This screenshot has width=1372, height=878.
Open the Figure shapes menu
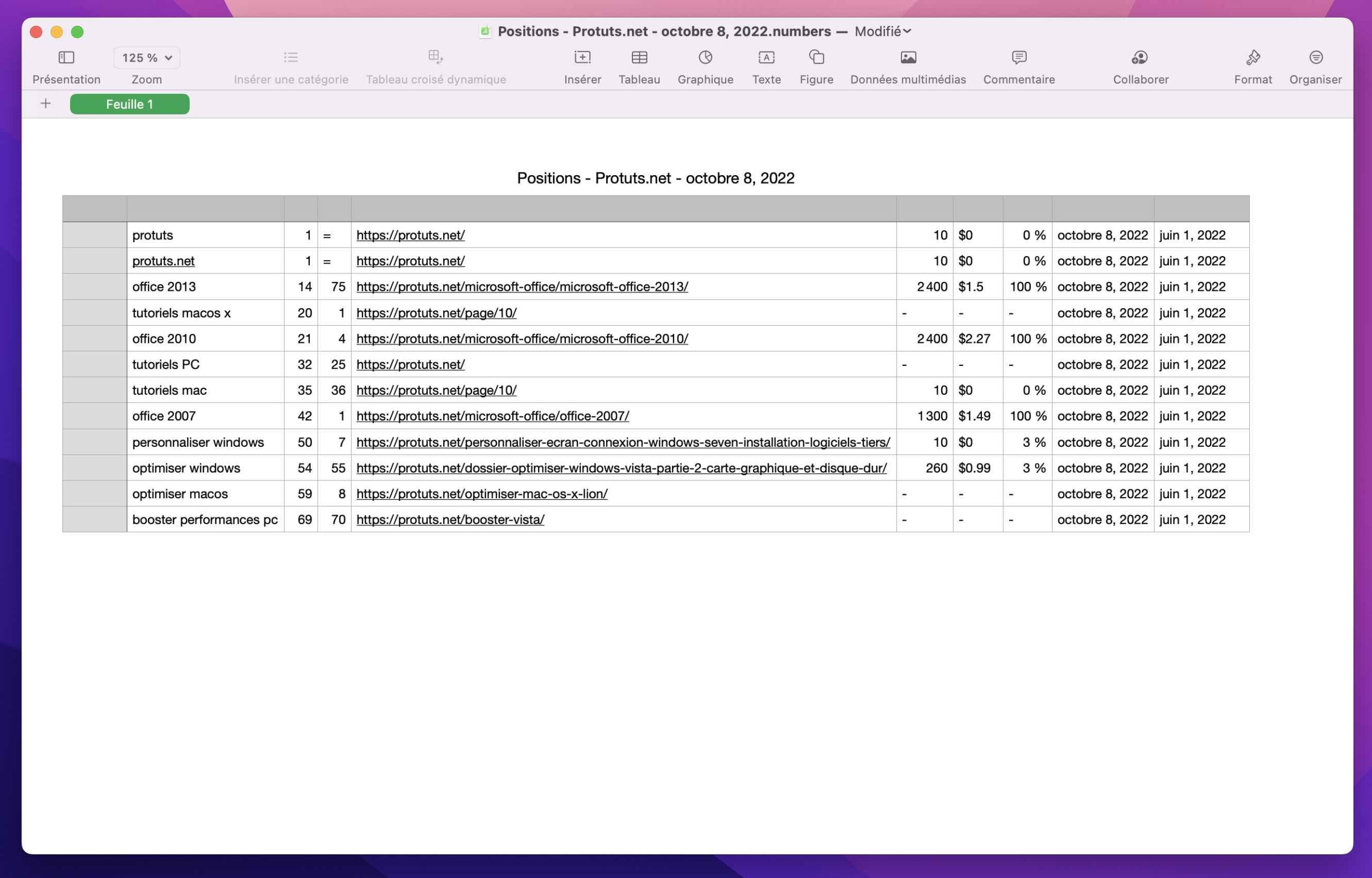816,57
